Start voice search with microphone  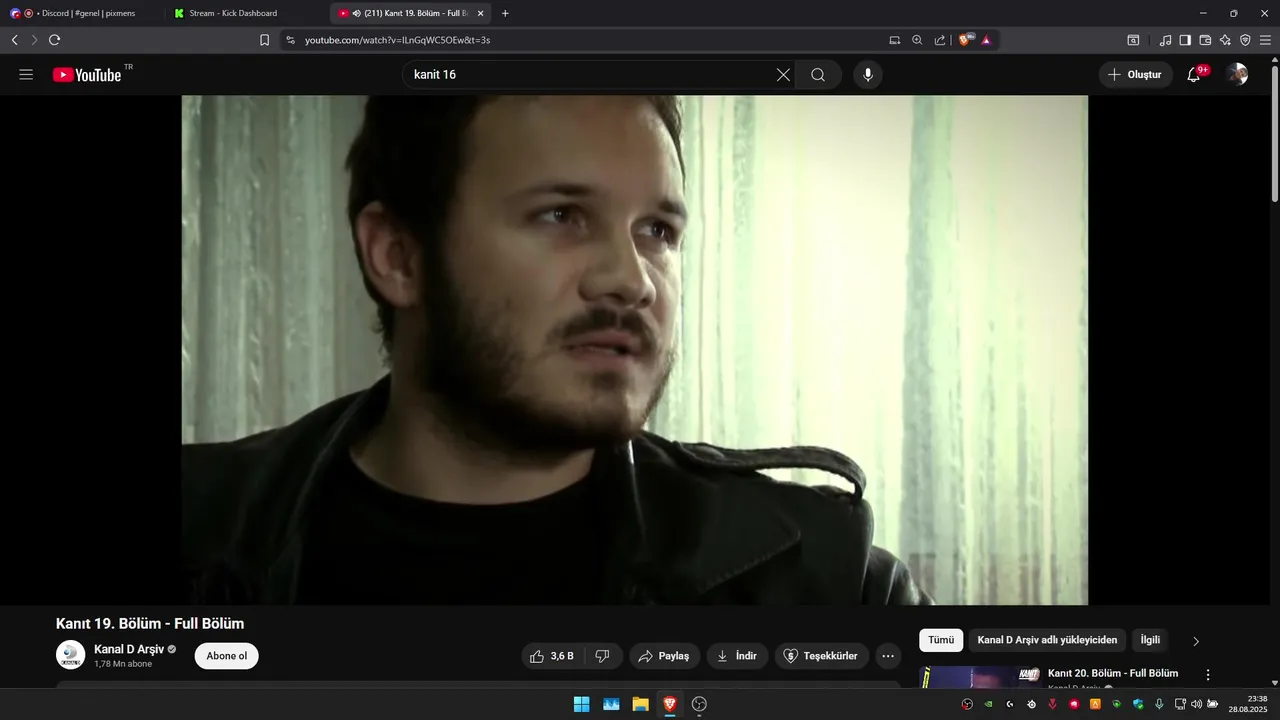coord(868,75)
